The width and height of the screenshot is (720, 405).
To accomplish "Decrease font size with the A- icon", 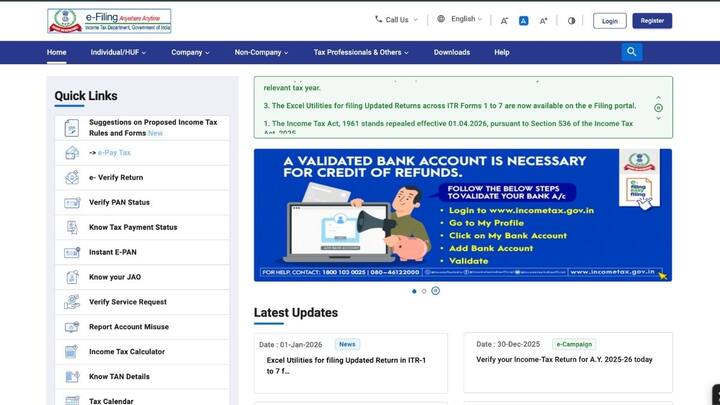I will (x=504, y=21).
